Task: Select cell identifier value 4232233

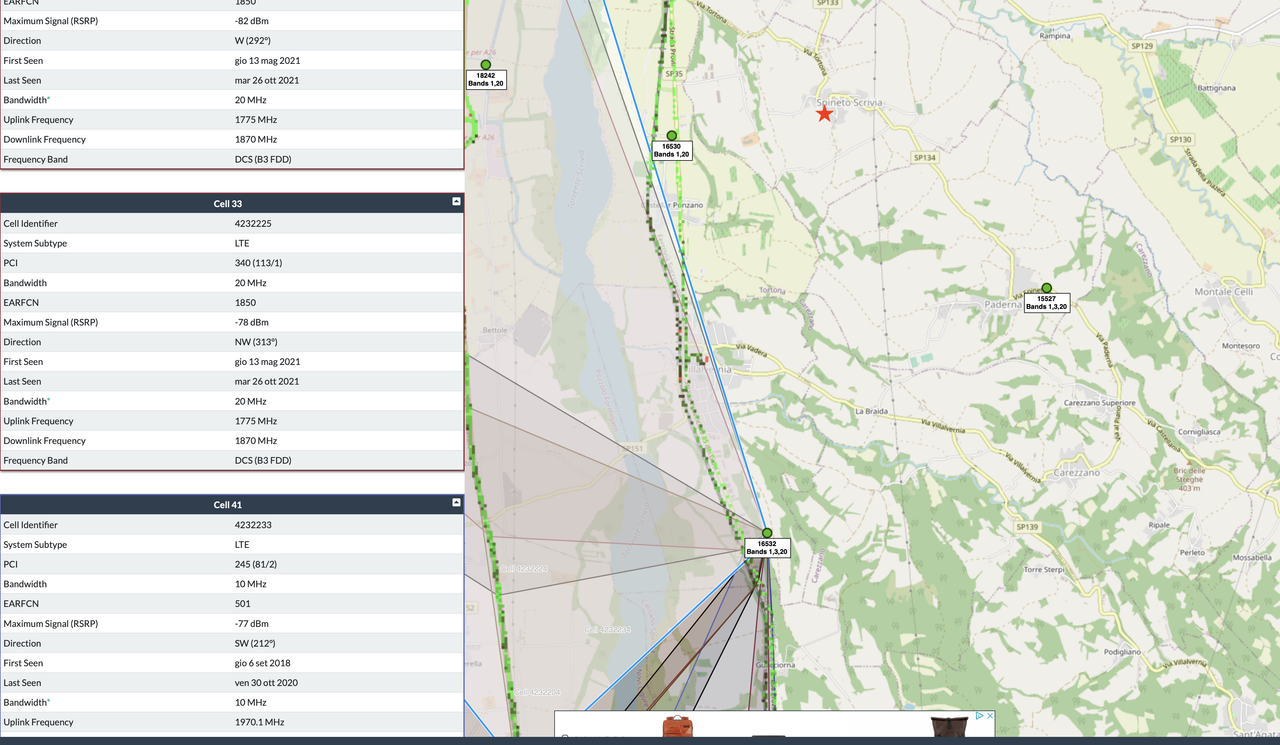Action: click(253, 525)
